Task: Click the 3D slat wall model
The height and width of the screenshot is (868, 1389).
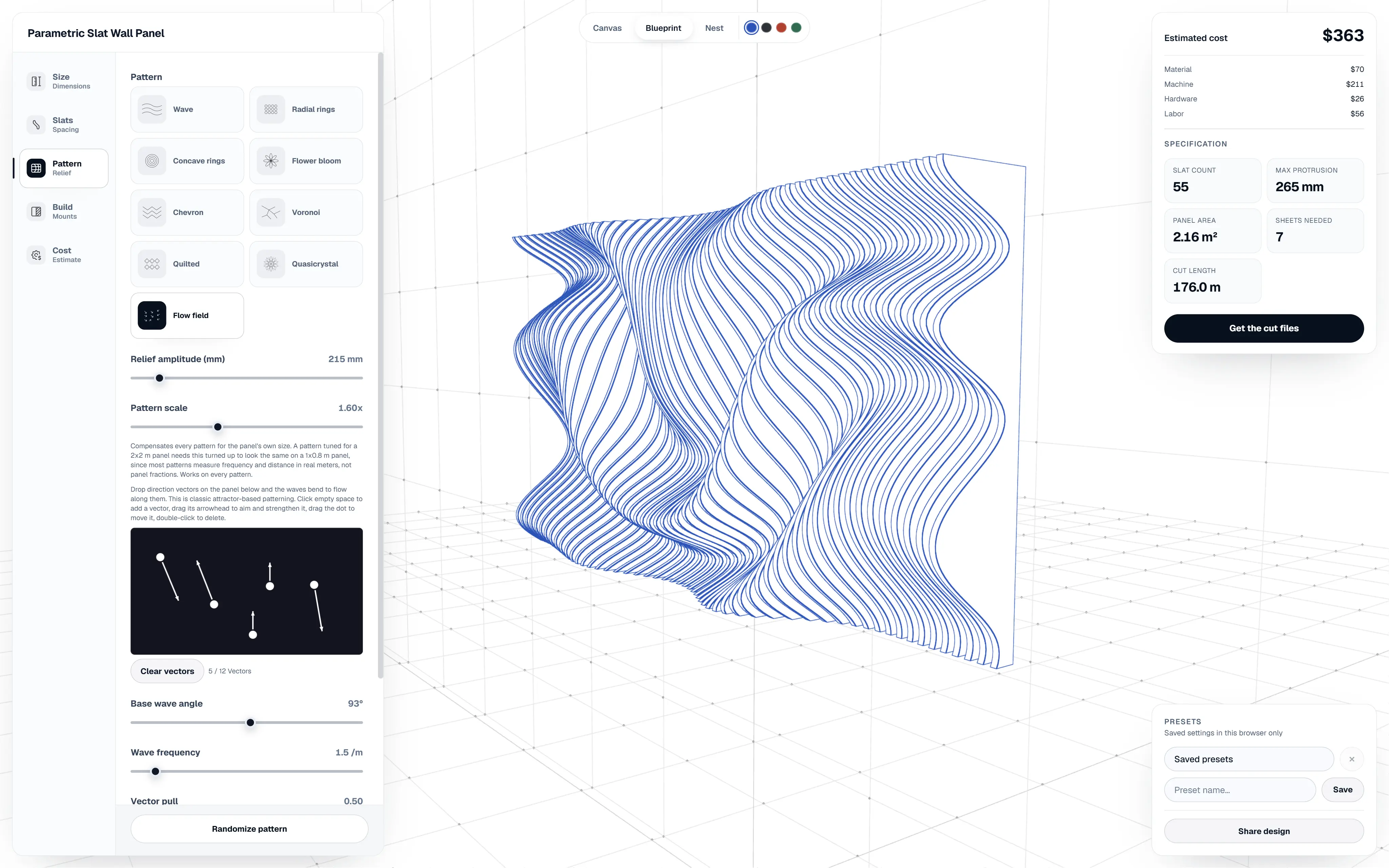Action: point(769,411)
